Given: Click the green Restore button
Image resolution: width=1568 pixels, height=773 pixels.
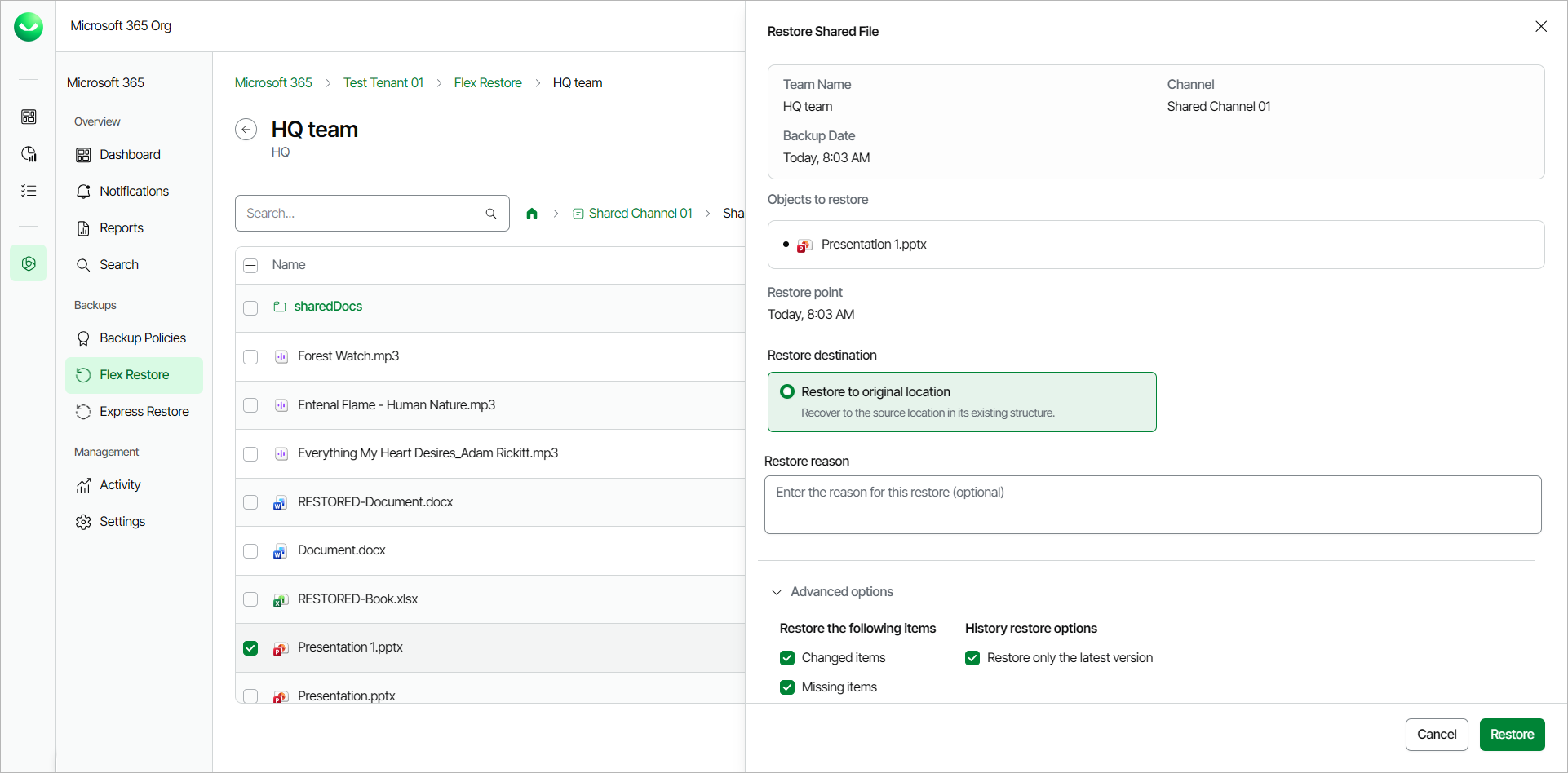Looking at the screenshot, I should coord(1512,735).
